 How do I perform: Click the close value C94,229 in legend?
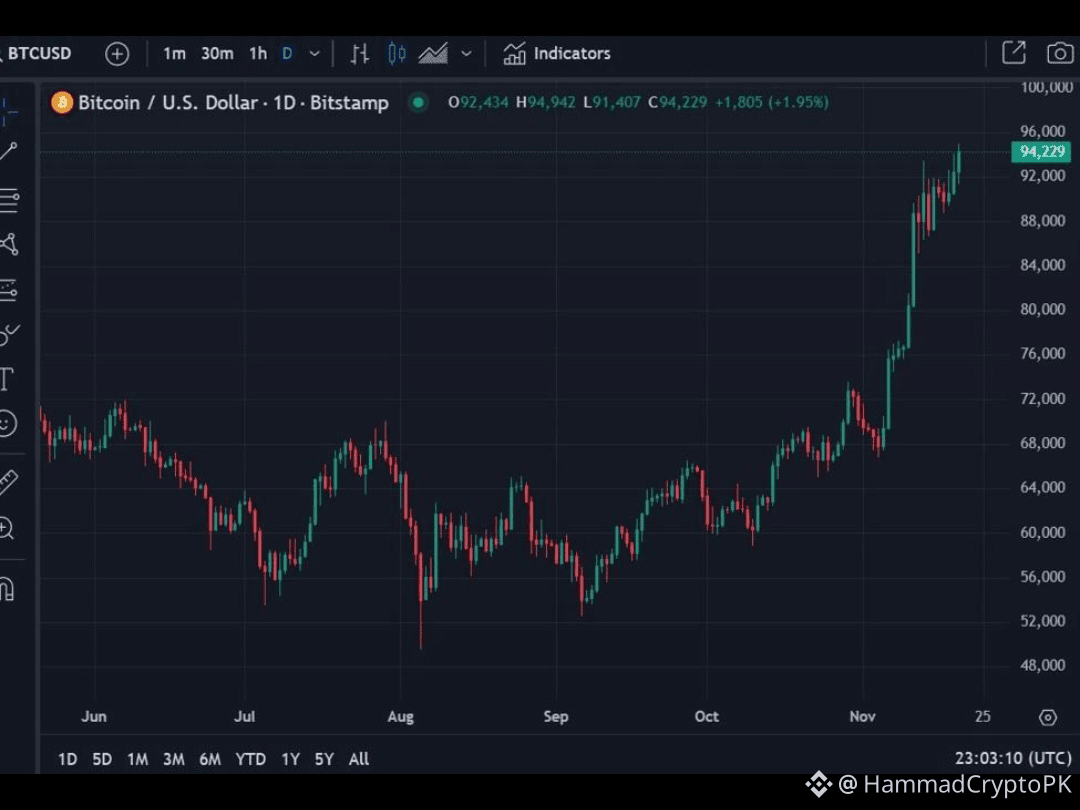point(678,103)
